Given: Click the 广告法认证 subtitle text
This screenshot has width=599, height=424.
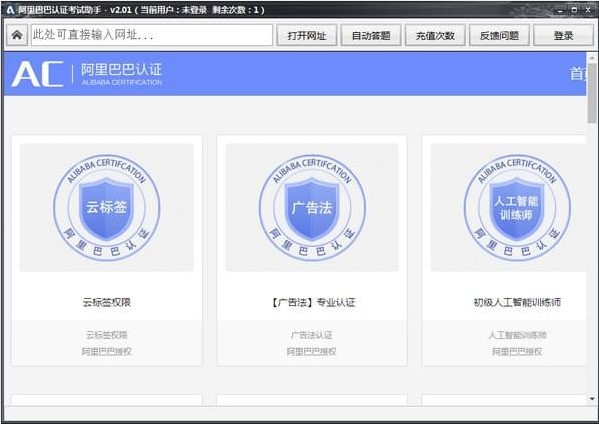Looking at the screenshot, I should [312, 335].
